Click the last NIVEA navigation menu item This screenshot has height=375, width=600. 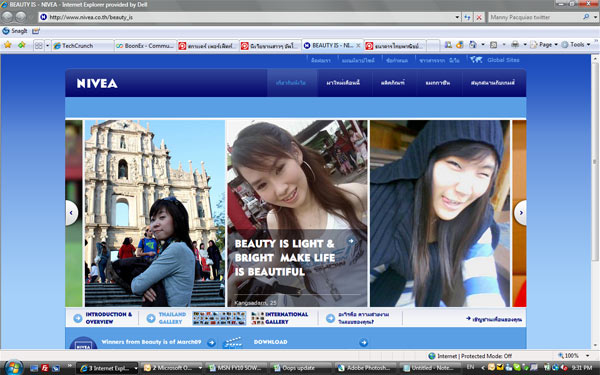click(493, 83)
